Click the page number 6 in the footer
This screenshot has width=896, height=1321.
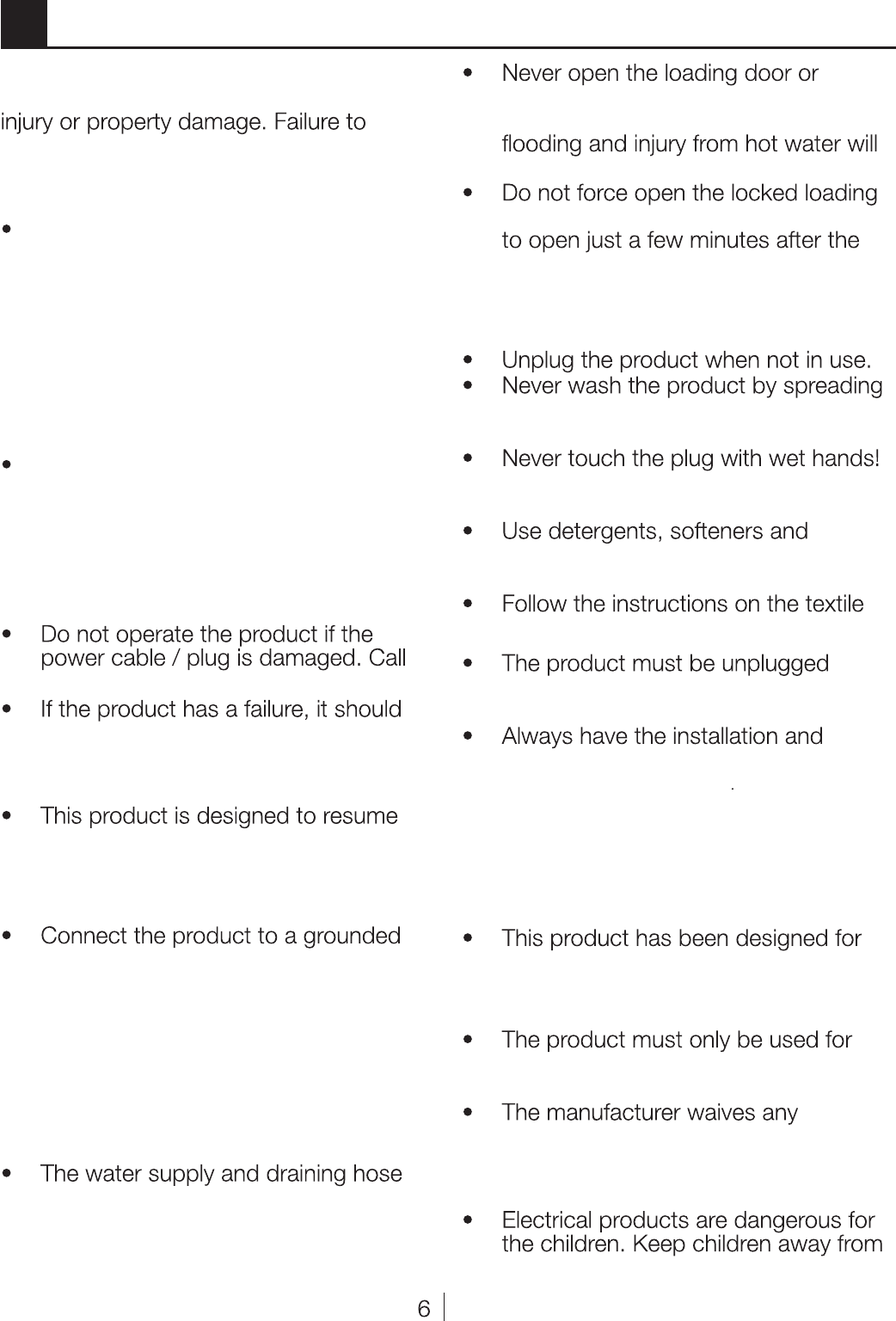click(x=423, y=1309)
